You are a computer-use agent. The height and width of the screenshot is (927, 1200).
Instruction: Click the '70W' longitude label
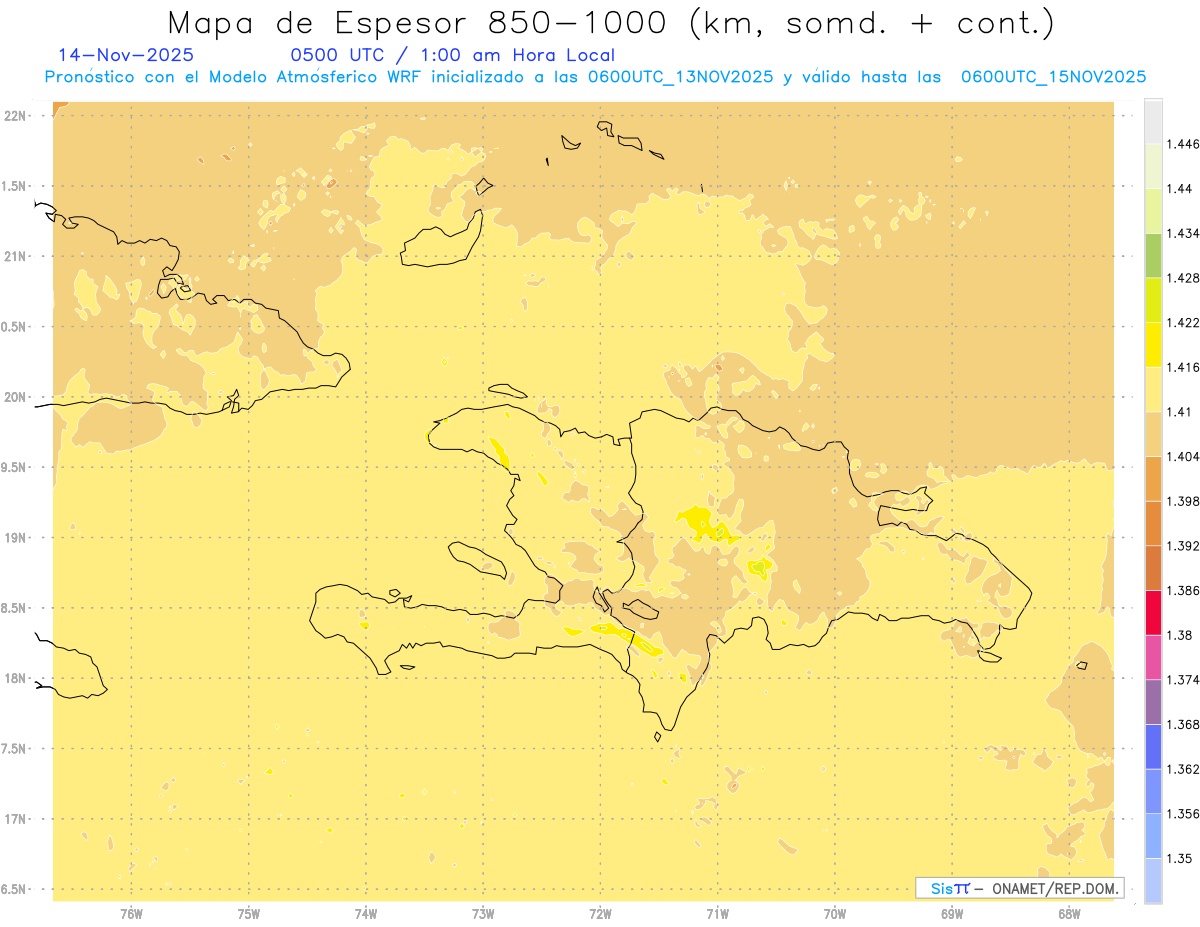pos(835,914)
